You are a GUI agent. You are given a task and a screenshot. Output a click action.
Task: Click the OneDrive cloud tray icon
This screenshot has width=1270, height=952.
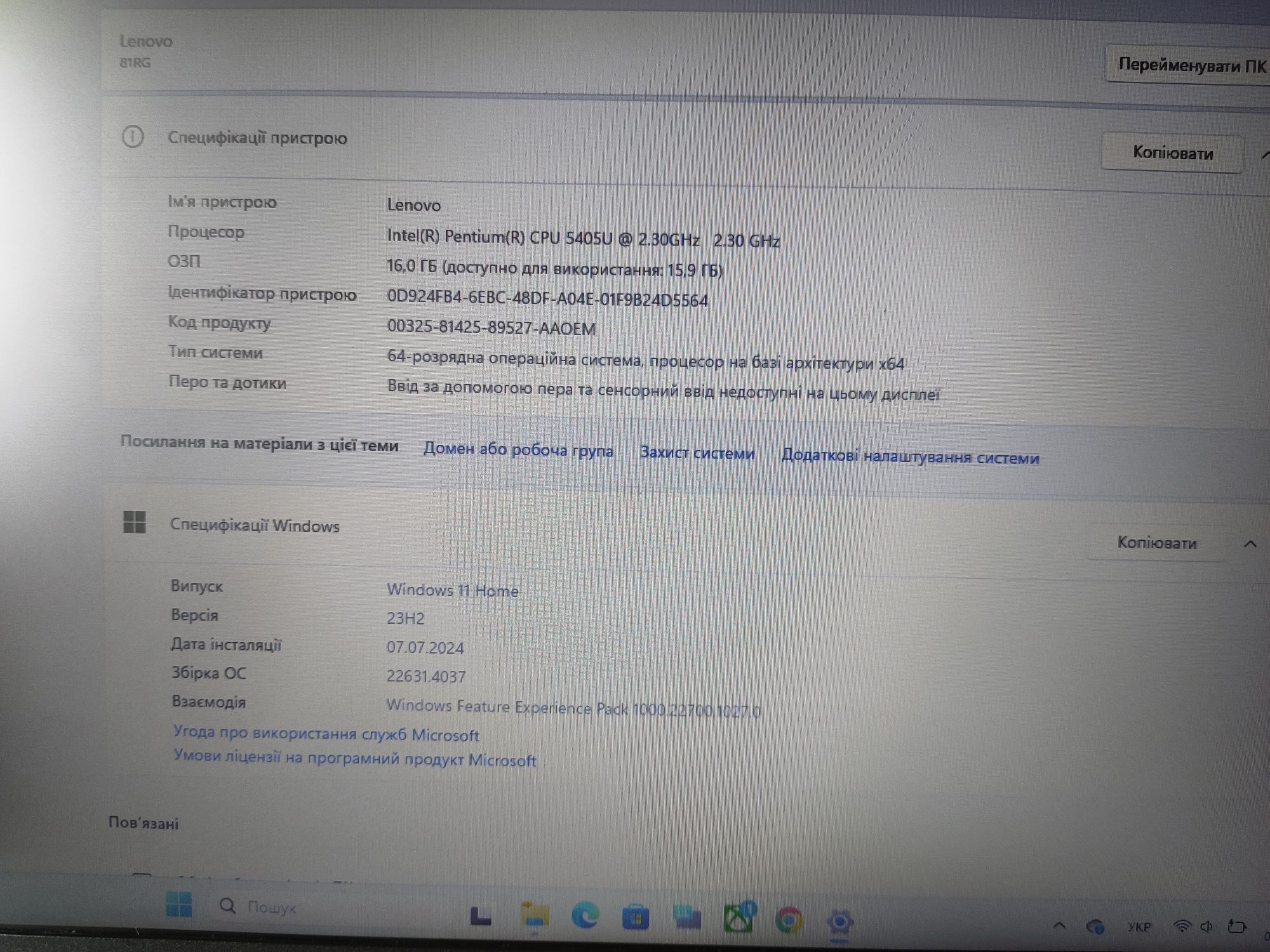(1095, 927)
